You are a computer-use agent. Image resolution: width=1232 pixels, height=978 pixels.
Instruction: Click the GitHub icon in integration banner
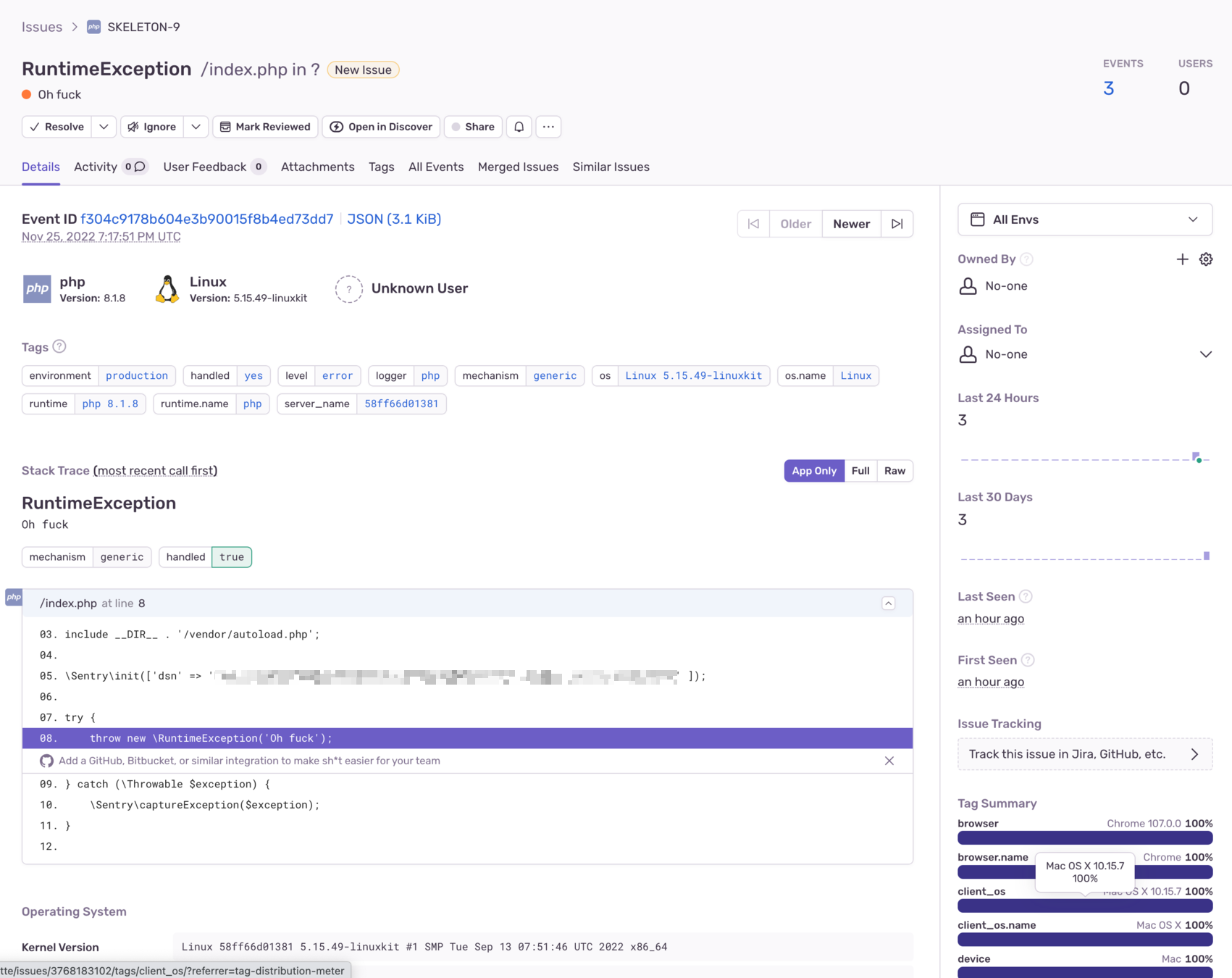pos(47,761)
